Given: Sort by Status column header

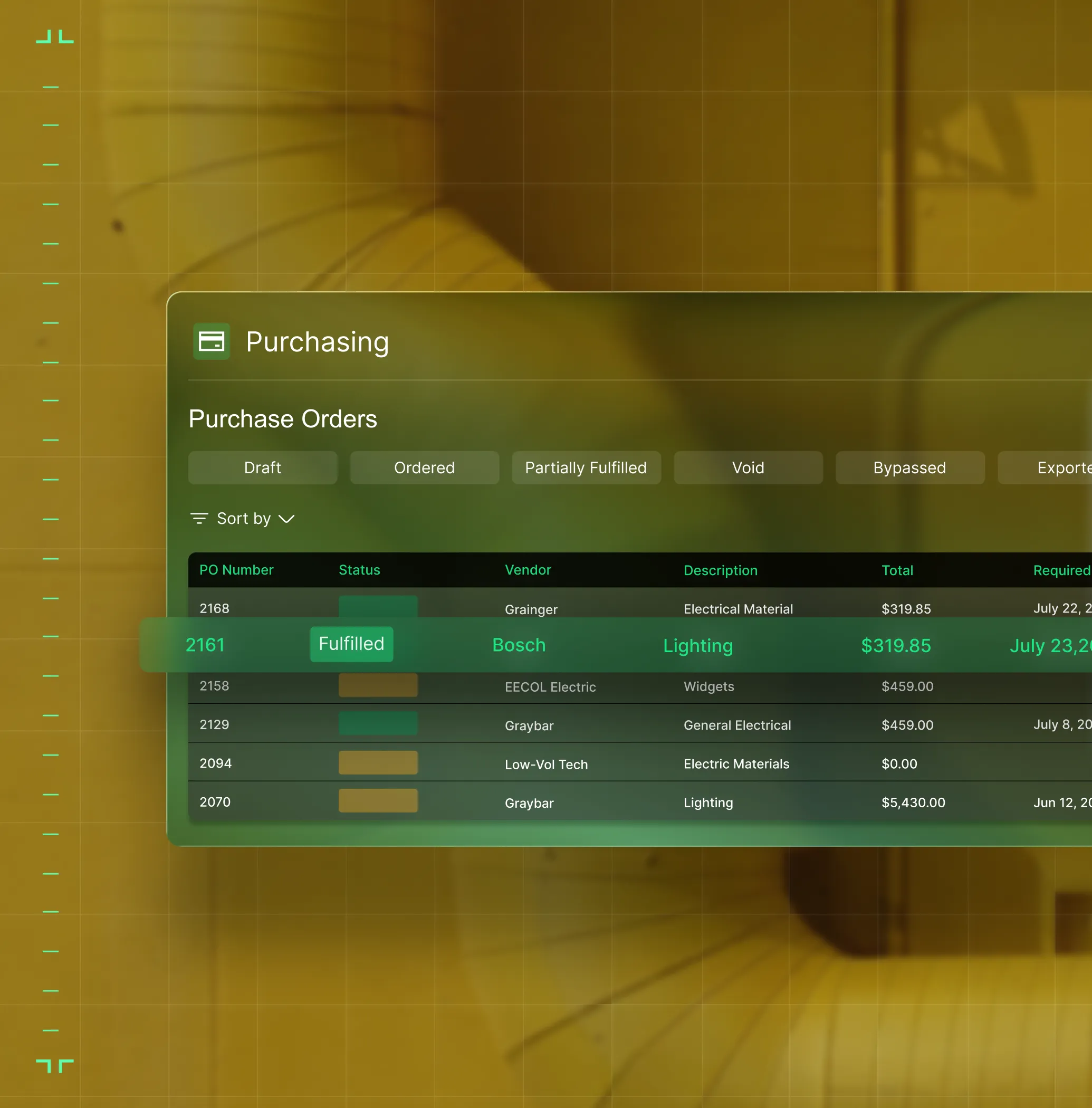Looking at the screenshot, I should [360, 569].
